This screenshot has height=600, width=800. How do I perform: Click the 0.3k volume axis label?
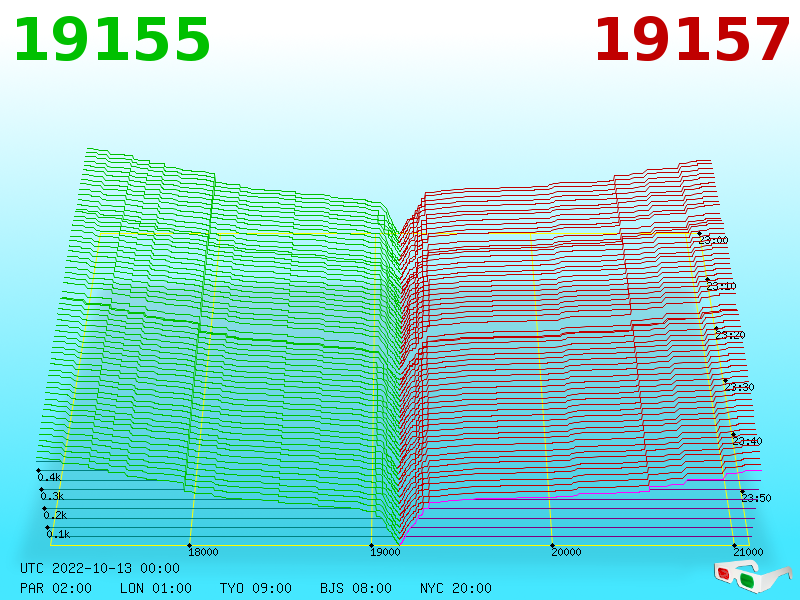[53, 496]
